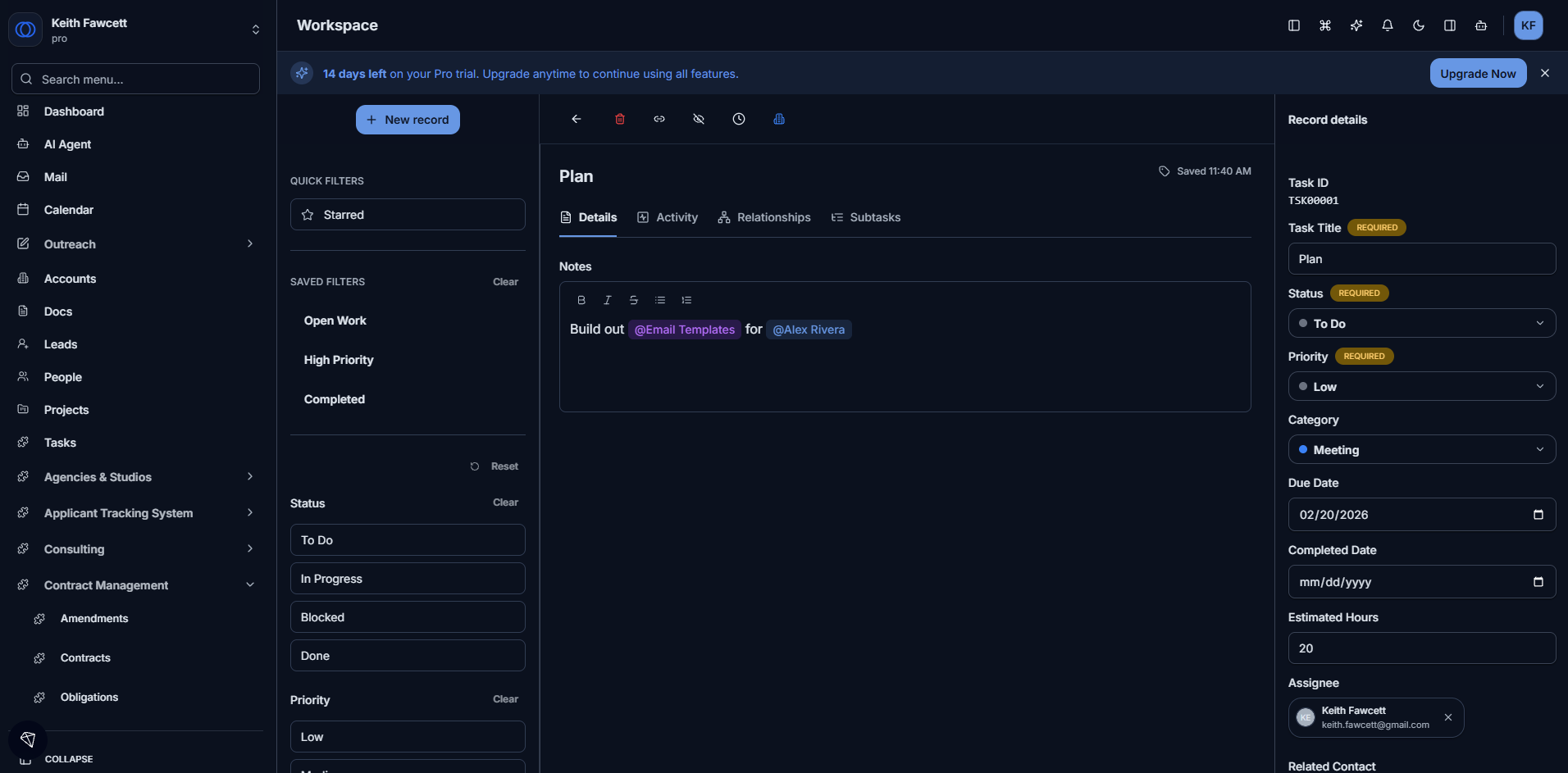Viewport: 1568px width, 773px height.
Task: Switch to the Activity tab
Action: coord(668,217)
